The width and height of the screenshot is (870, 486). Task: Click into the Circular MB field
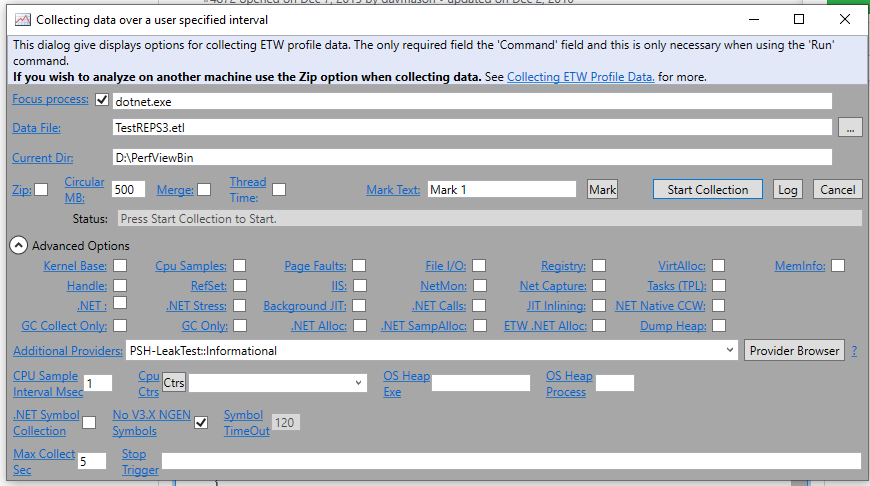click(x=128, y=190)
